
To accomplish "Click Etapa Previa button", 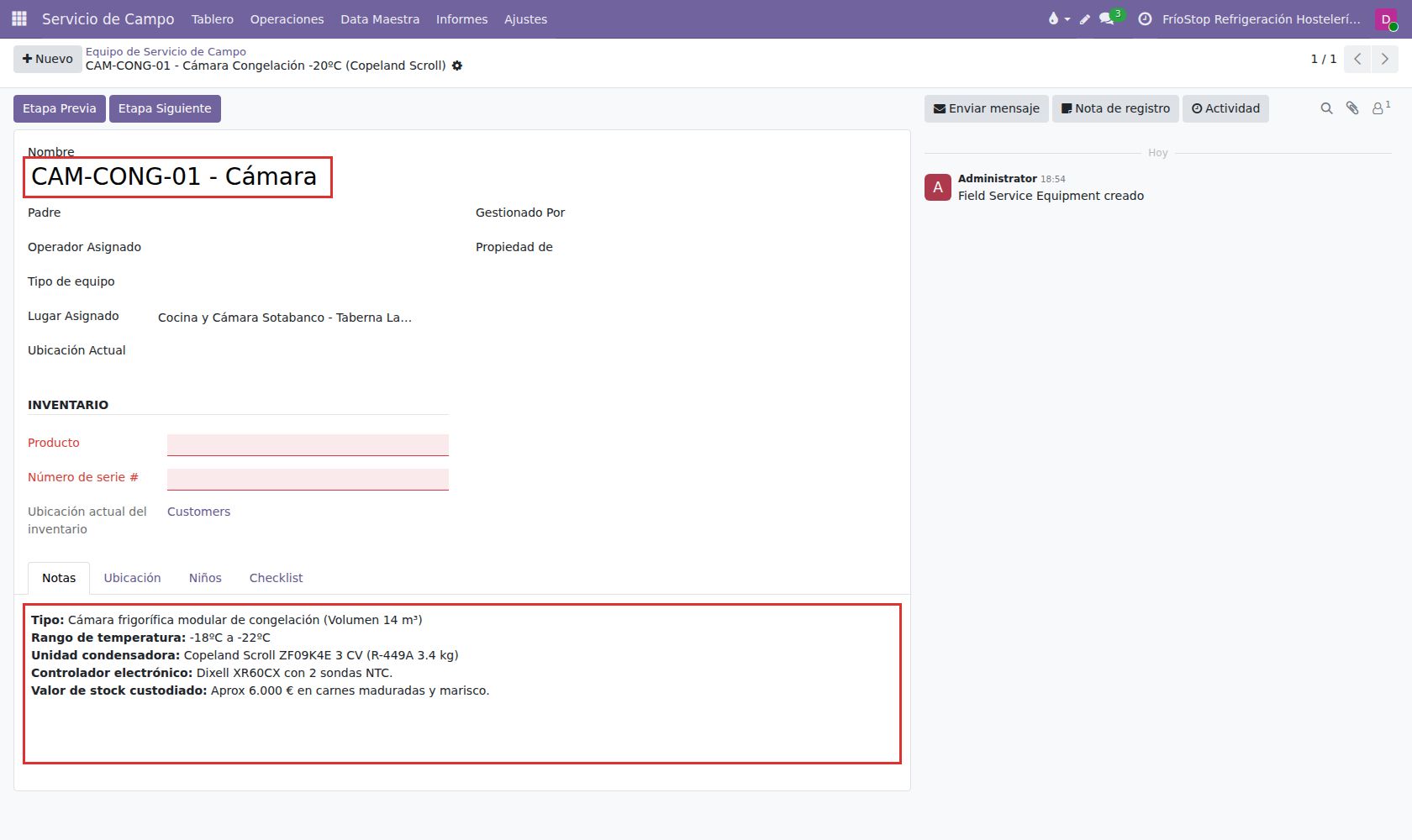I will coord(60,108).
